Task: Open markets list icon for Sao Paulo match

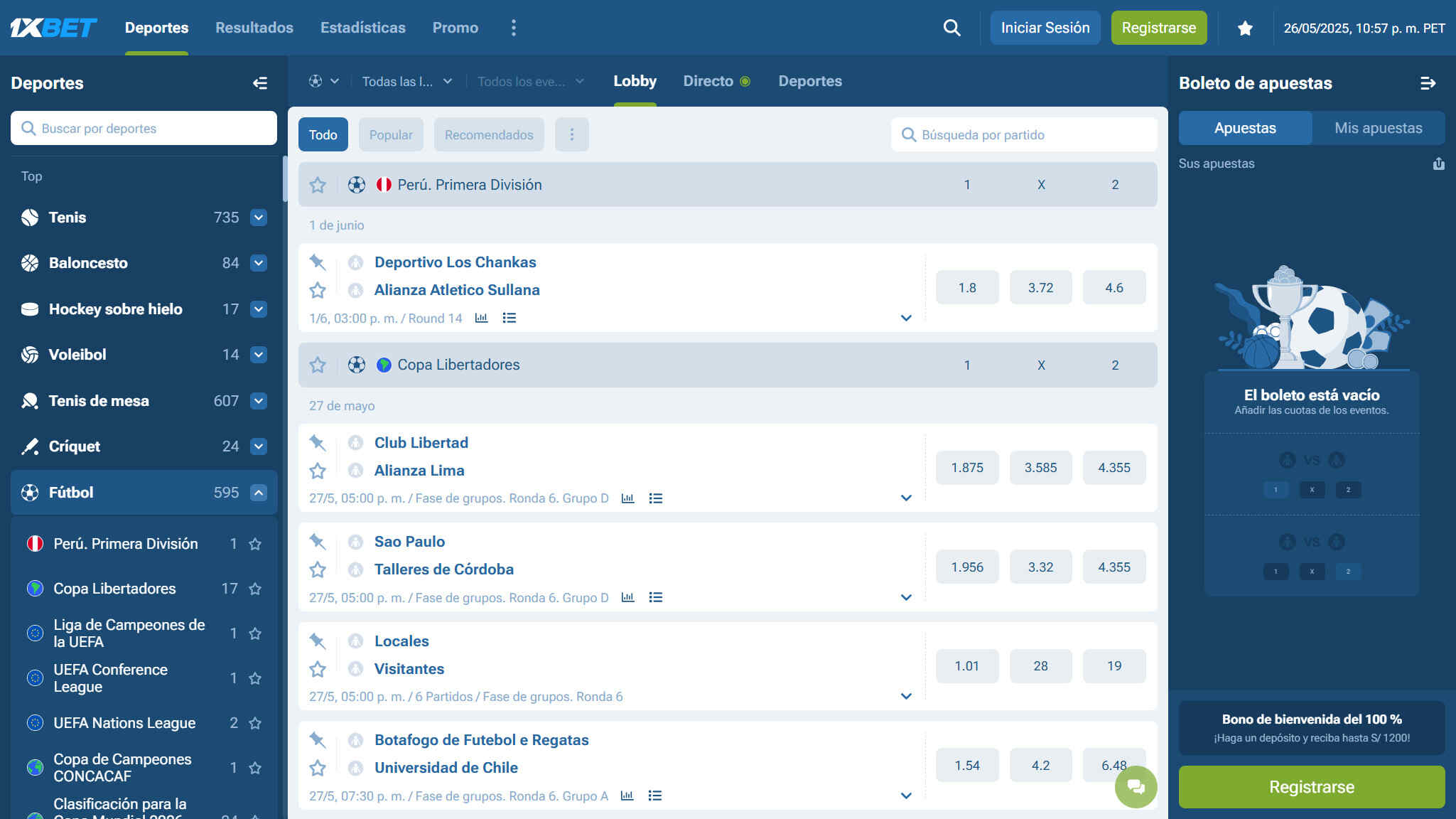Action: pos(655,597)
